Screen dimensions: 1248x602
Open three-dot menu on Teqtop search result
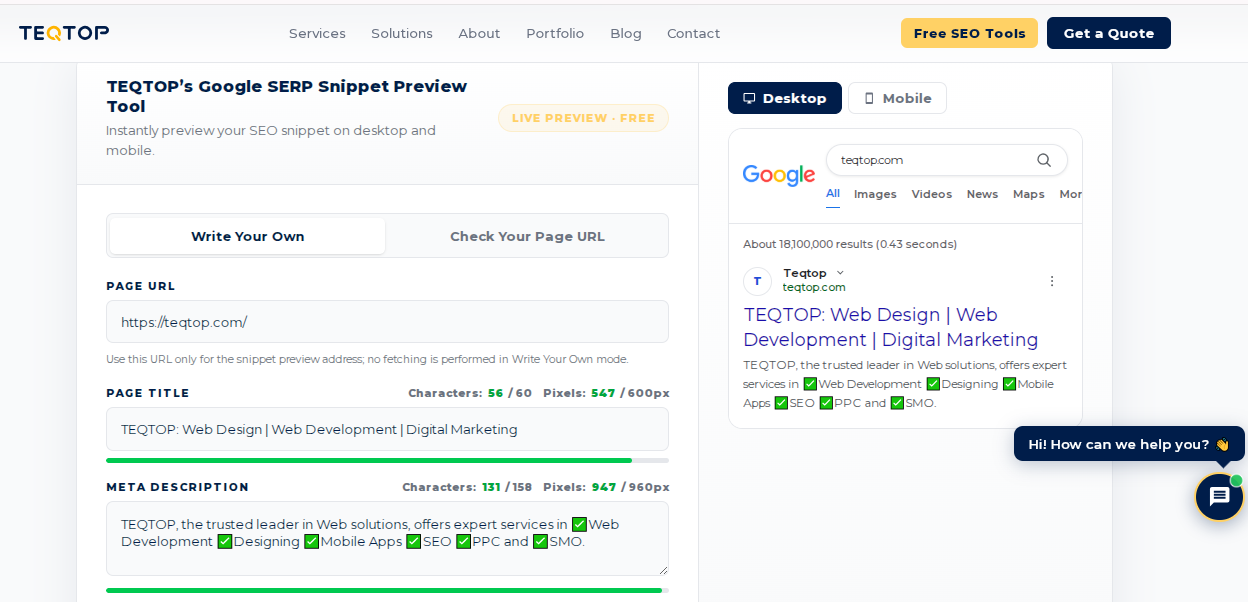1051,281
